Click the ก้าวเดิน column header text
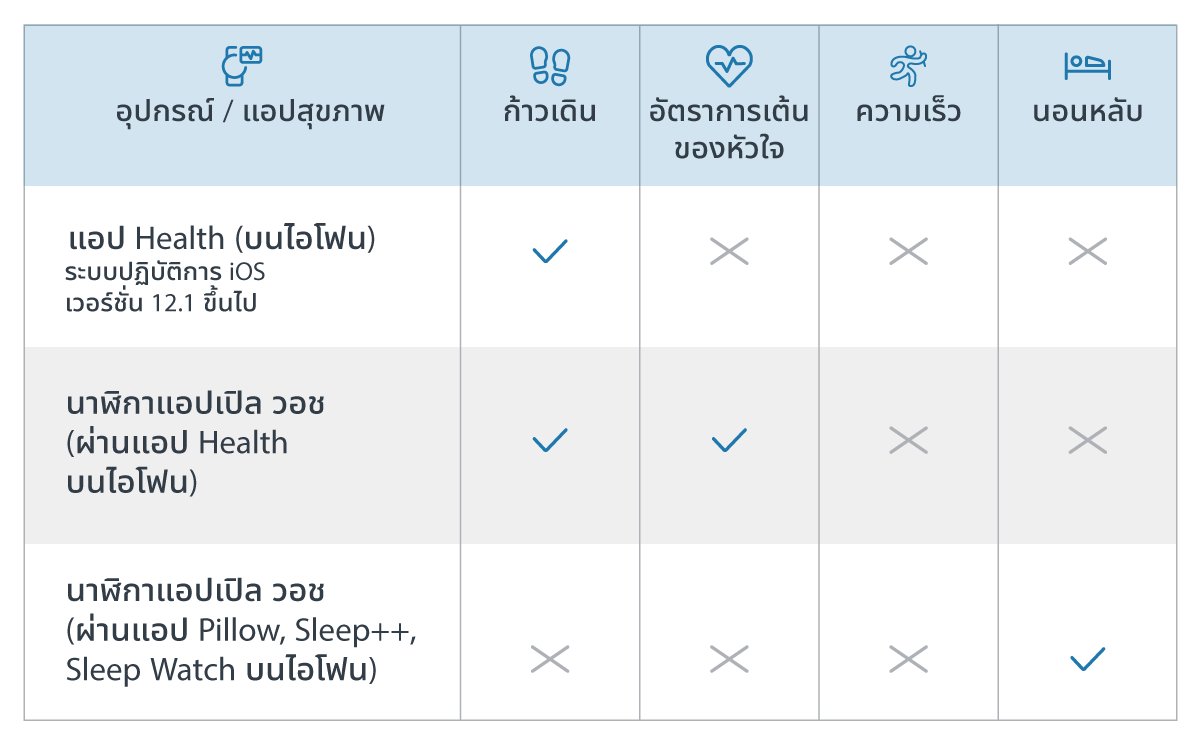1200x750 pixels. tap(550, 111)
